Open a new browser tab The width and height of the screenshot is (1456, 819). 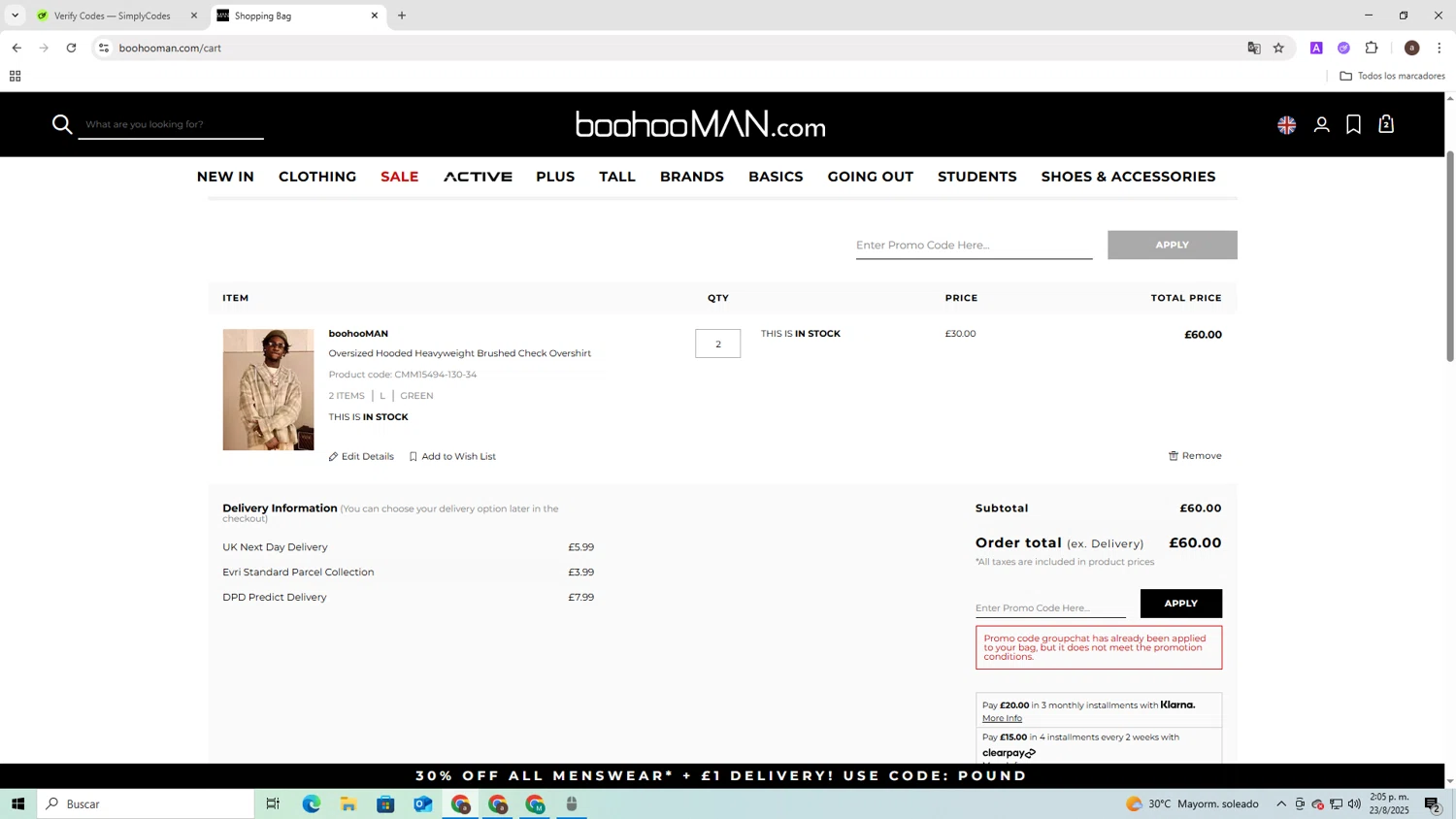pyautogui.click(x=402, y=16)
